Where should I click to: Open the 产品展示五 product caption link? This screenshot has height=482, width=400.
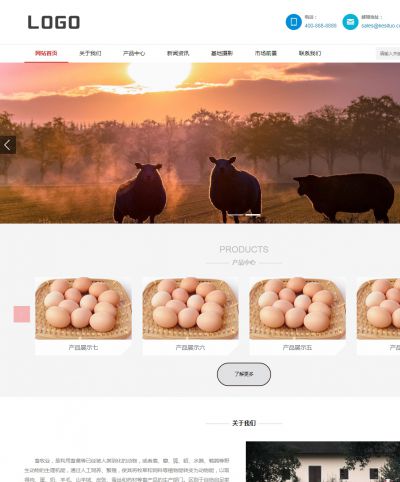coord(297,348)
